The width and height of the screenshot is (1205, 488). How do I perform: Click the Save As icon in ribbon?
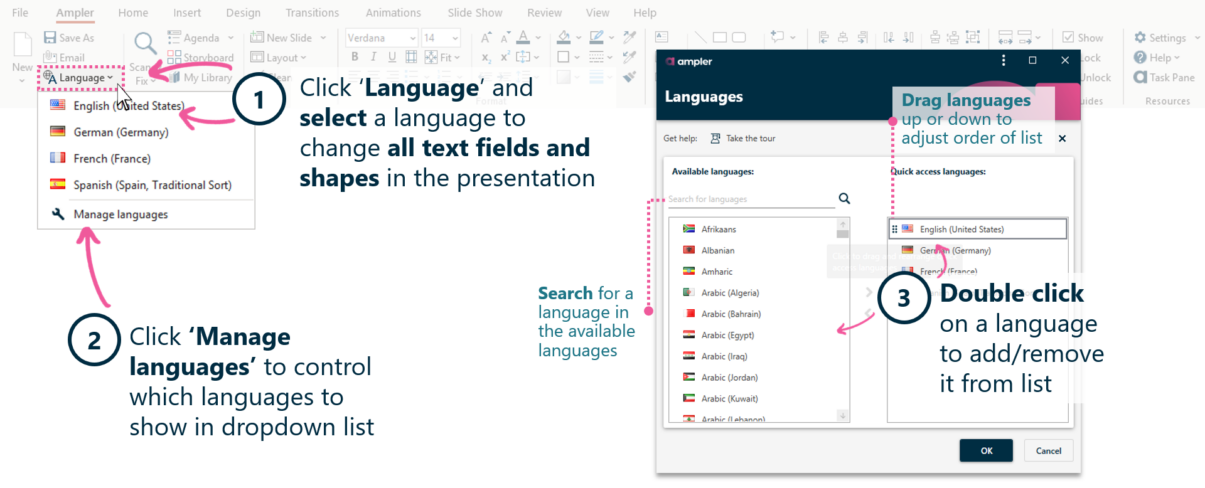[50, 38]
